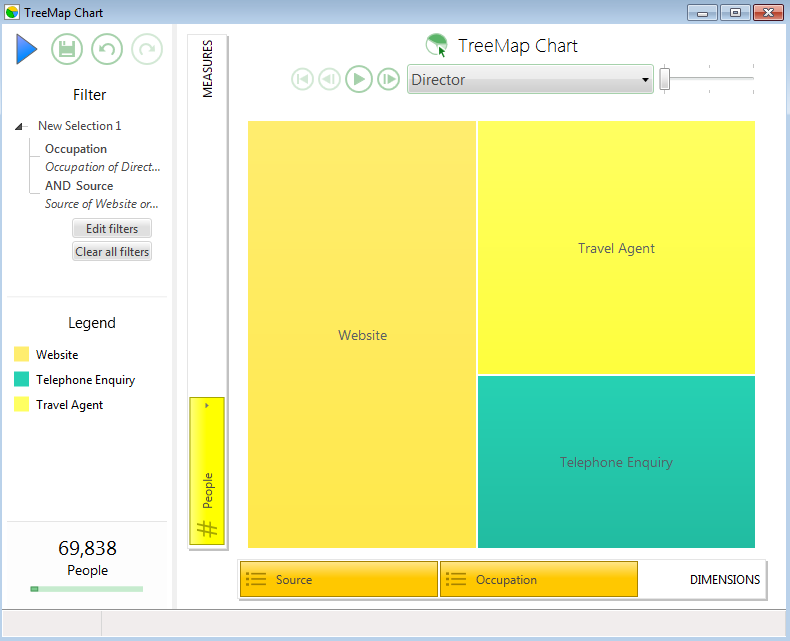
Task: Select the Occupation dimension tab
Action: (539, 580)
